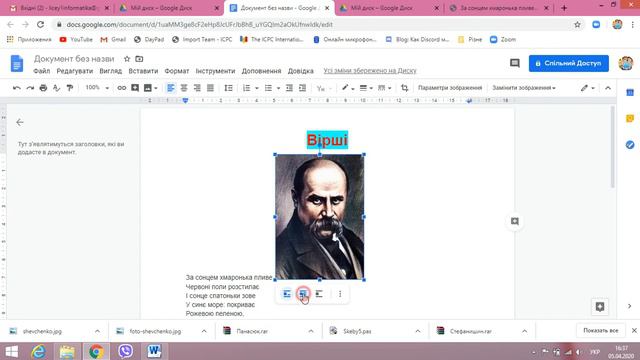Screen dimensions: 640x360
Task: Open comment history speech bubble icon
Action: coord(515,63)
